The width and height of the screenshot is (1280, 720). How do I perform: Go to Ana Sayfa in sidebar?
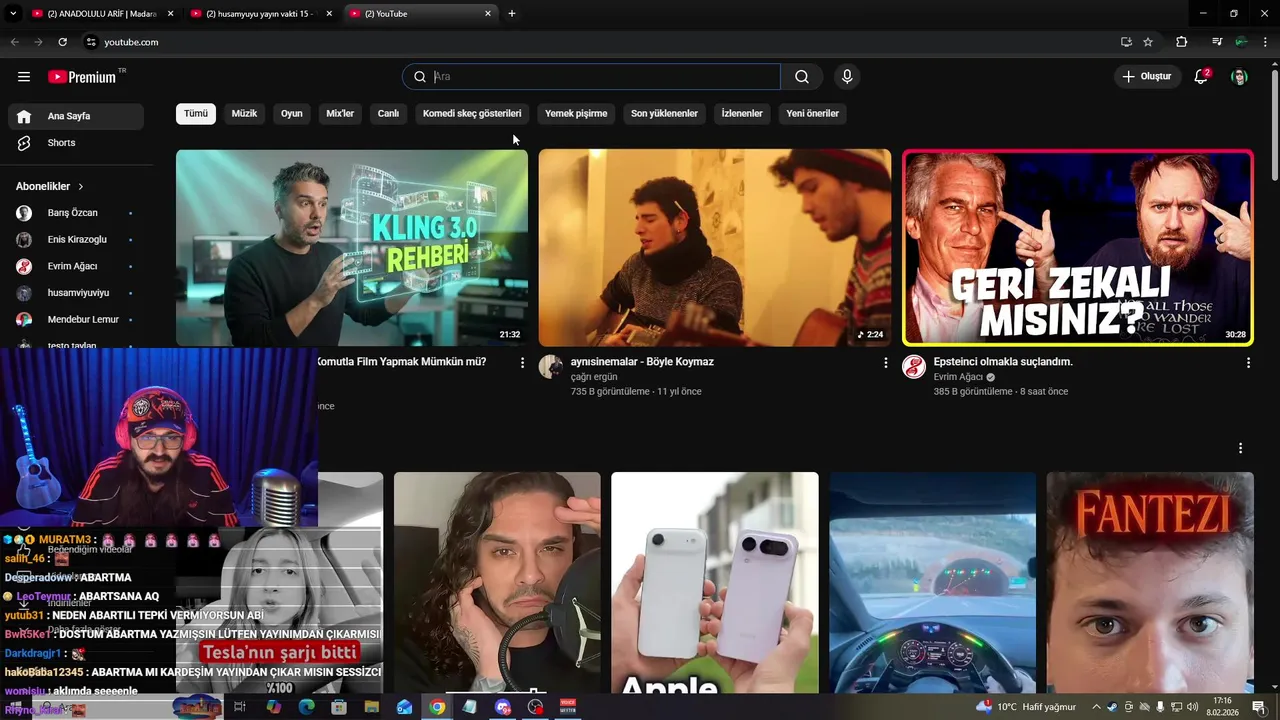point(76,116)
